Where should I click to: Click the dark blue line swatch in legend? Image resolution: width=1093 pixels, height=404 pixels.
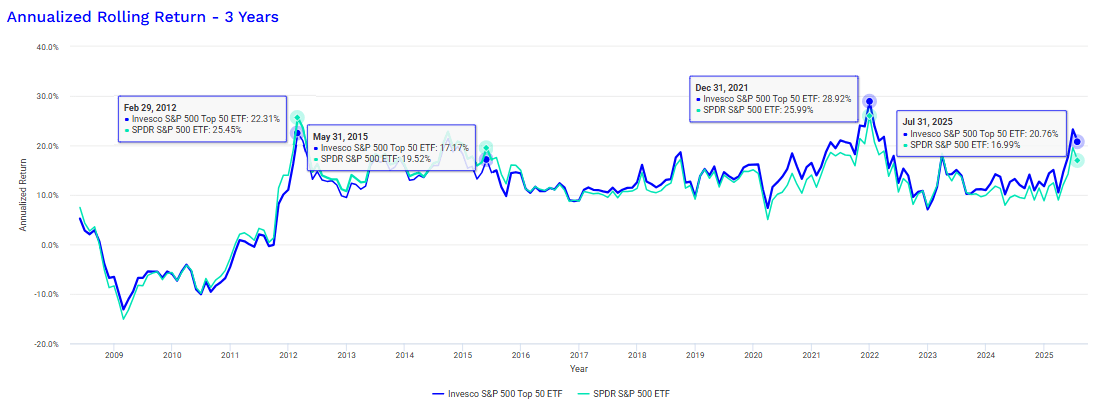coord(437,394)
